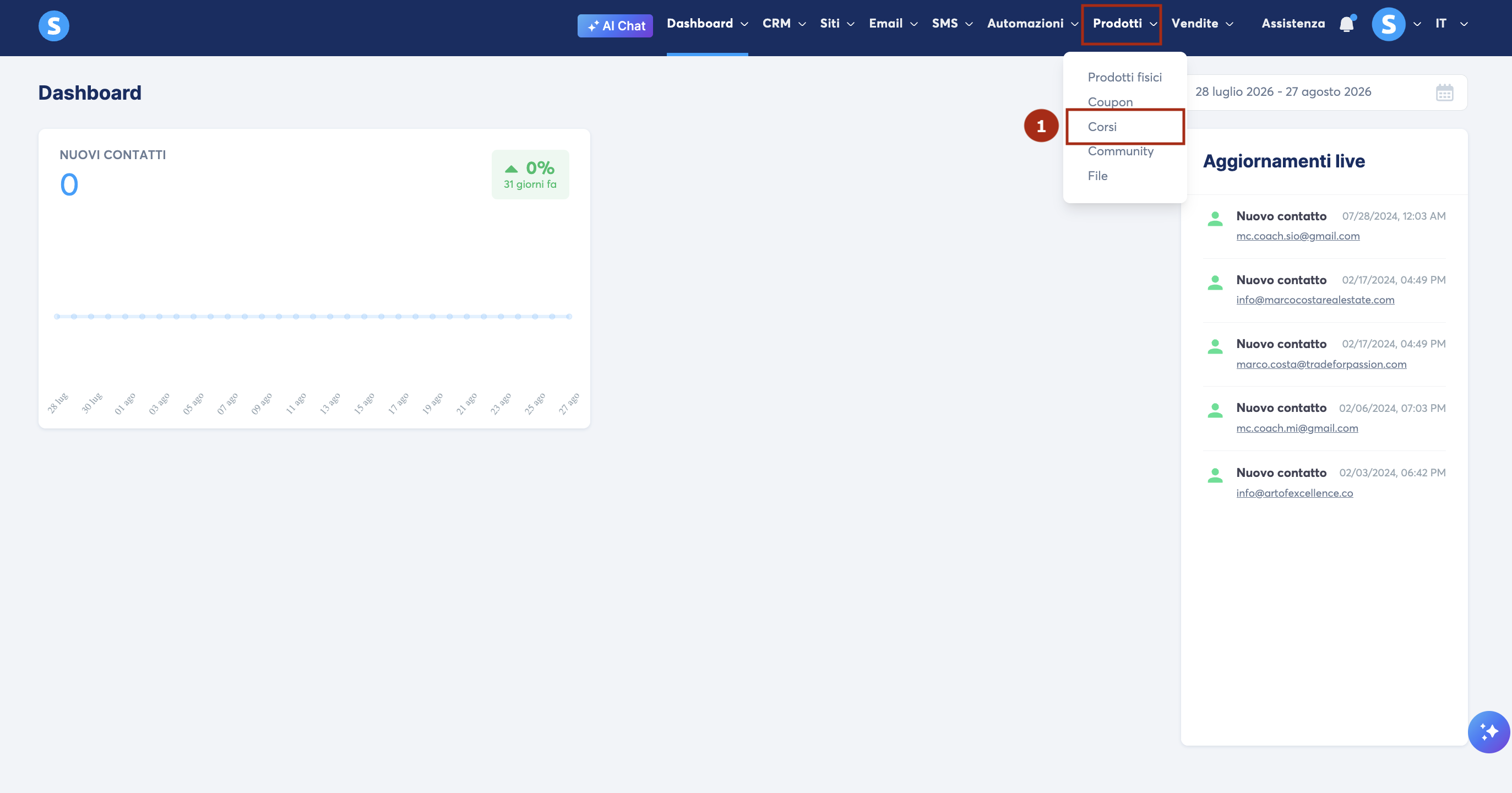Open the calendar icon in date range field
The height and width of the screenshot is (793, 1512).
point(1444,92)
